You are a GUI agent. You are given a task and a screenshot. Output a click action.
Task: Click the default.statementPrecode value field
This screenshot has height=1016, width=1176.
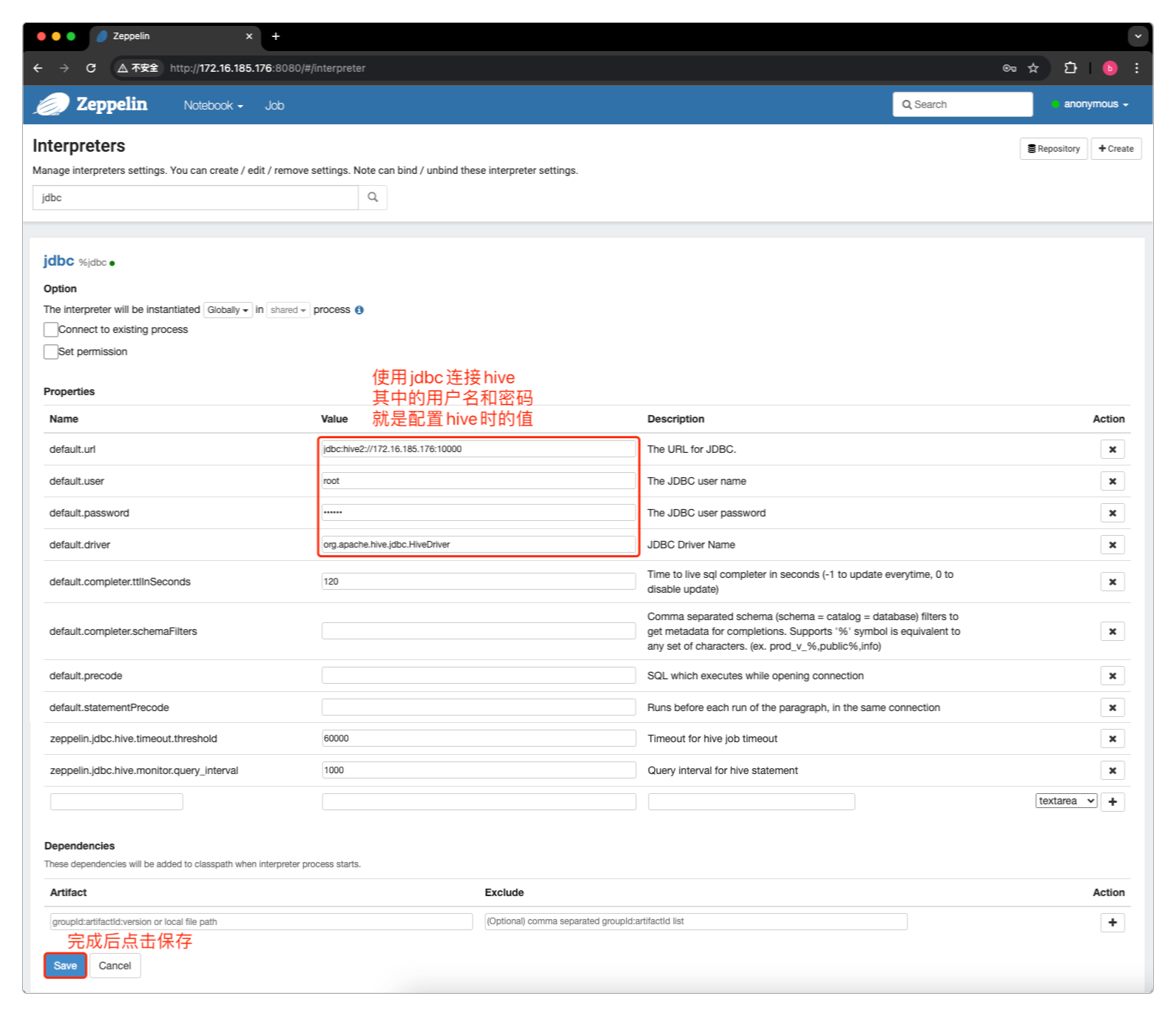(x=479, y=707)
